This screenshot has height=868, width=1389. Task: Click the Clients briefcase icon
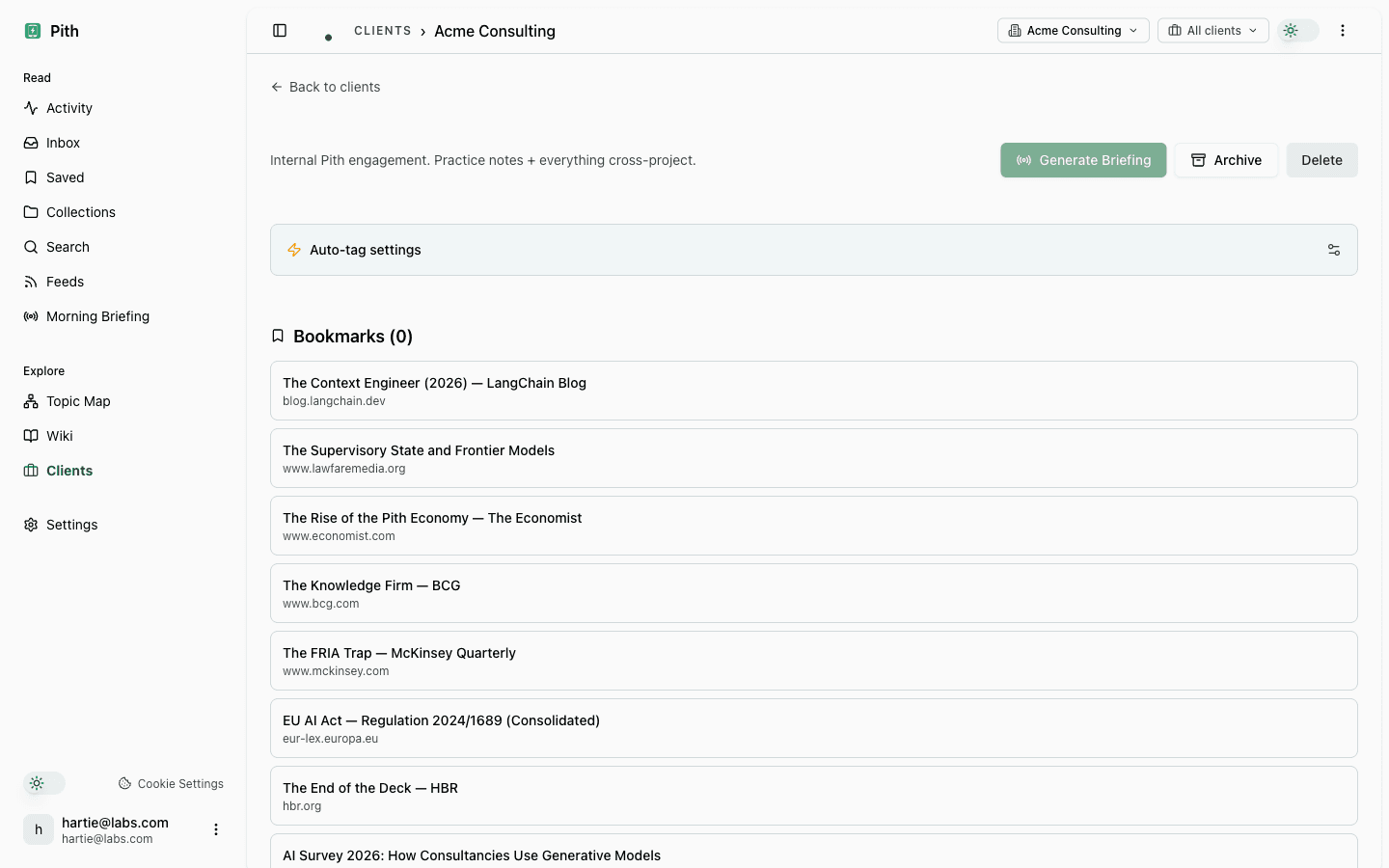[31, 471]
